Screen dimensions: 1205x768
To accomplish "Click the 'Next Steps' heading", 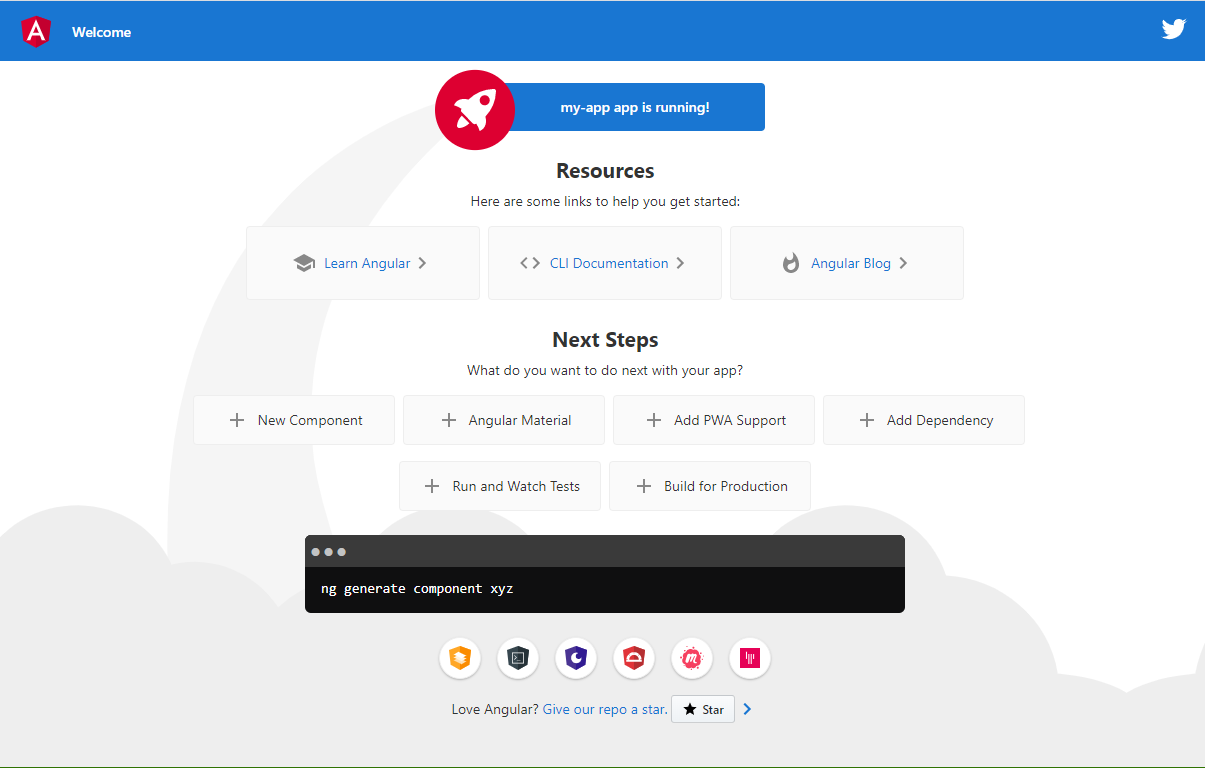I will coord(605,340).
